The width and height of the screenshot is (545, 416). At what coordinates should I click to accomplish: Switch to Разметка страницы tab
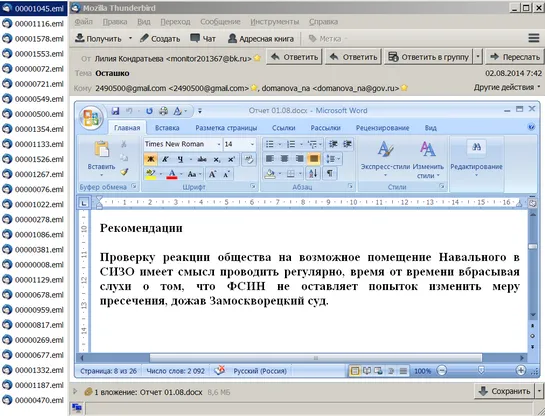pos(226,128)
